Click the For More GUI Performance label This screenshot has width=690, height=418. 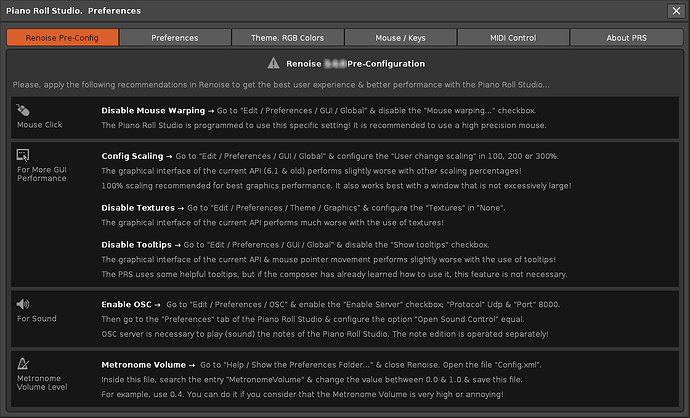(42, 174)
